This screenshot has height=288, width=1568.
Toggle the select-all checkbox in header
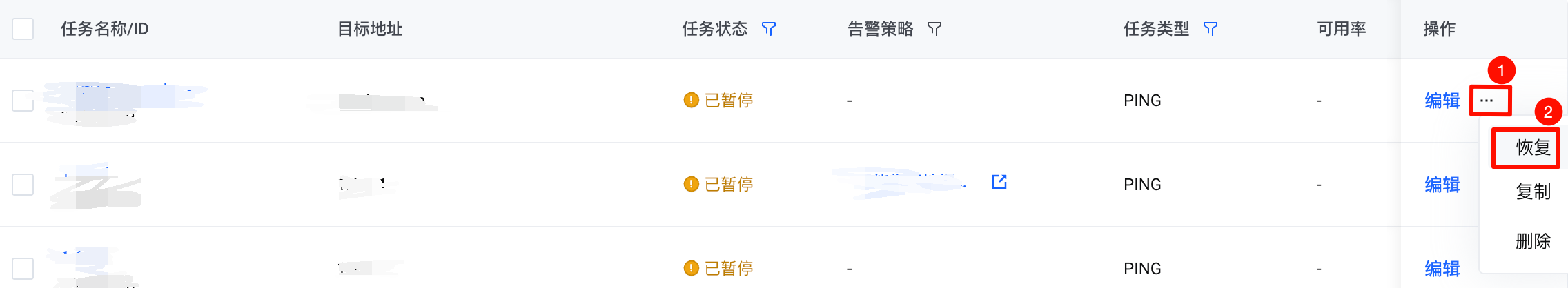point(23,29)
